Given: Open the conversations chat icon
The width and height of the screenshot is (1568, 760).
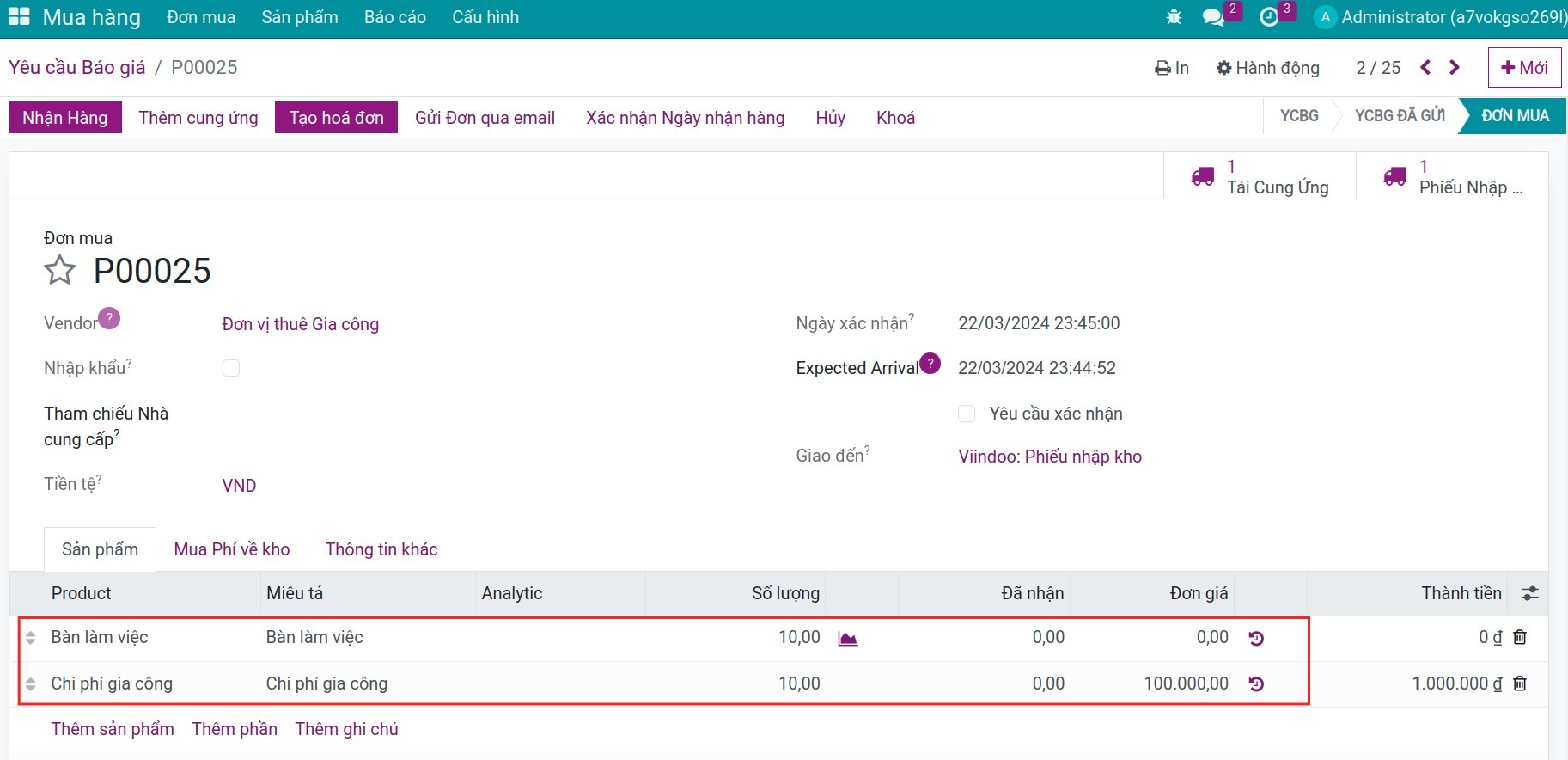Looking at the screenshot, I should [1213, 17].
